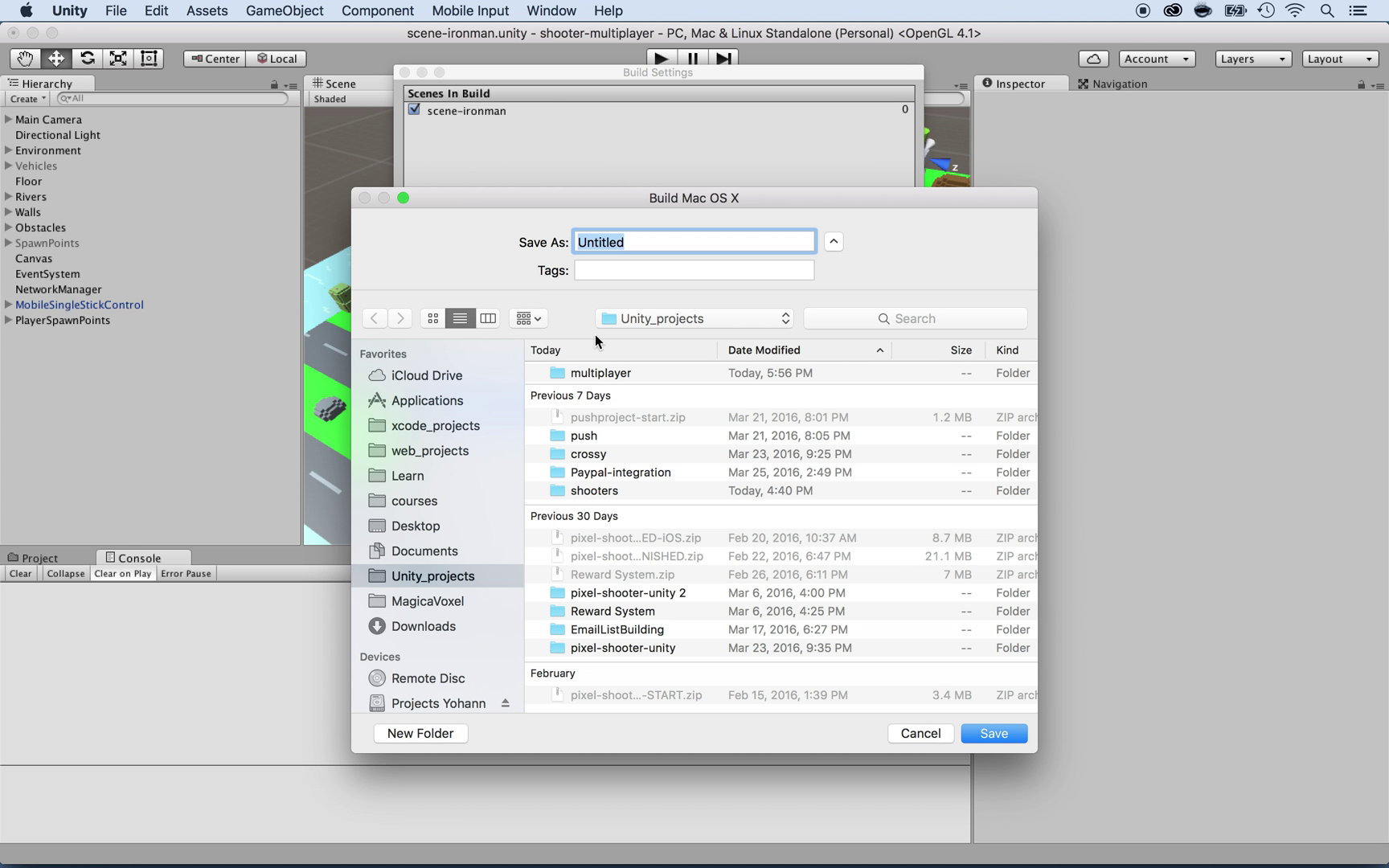Click the file dialog Search field
1389x868 pixels.
pos(916,319)
